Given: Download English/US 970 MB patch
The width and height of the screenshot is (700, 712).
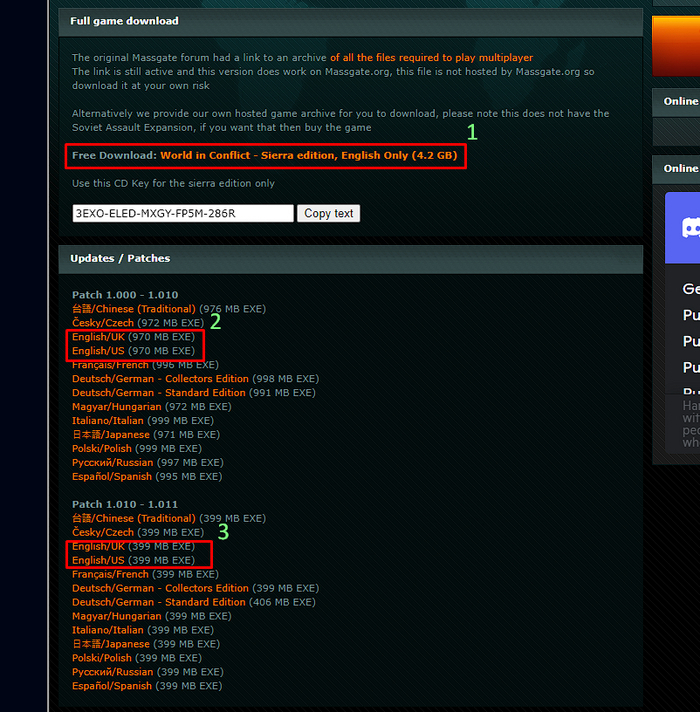Looking at the screenshot, I should 99,351.
